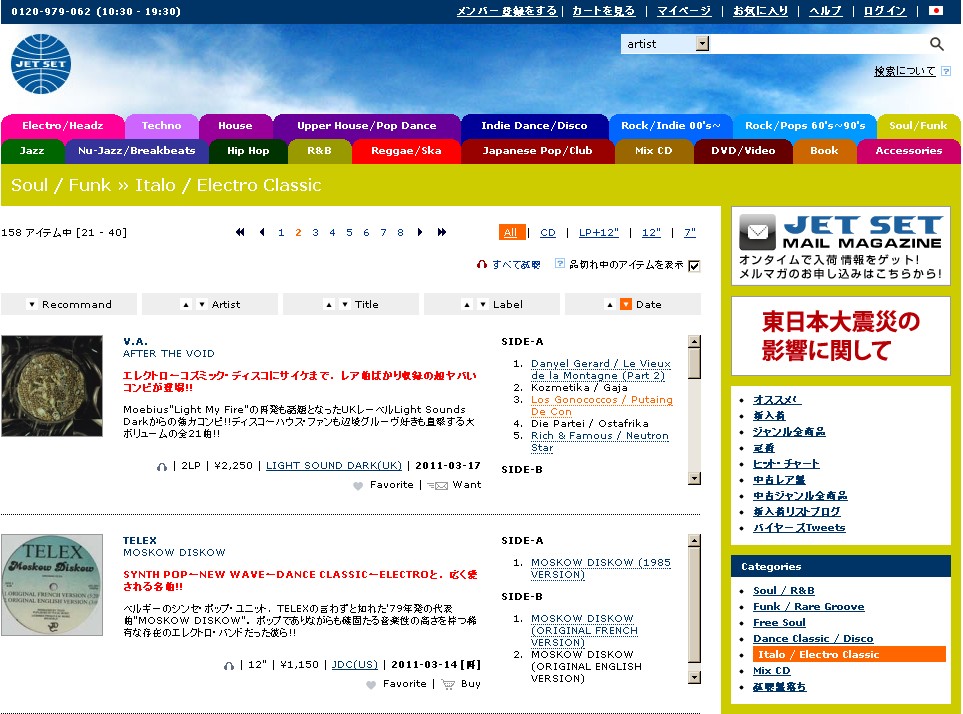
Task: Open Hip Hop genre tab
Action: pos(248,151)
